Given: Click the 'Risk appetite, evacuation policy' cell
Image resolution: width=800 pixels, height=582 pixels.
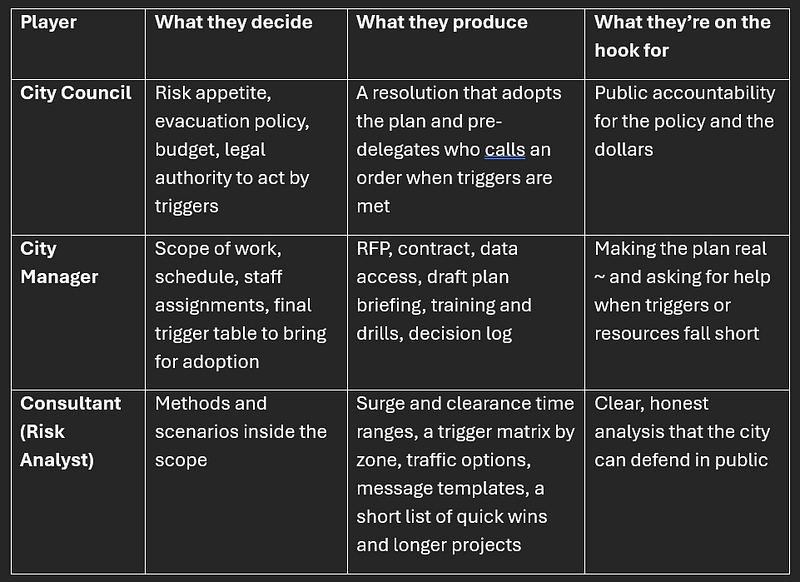Looking at the screenshot, I should [x=246, y=157].
